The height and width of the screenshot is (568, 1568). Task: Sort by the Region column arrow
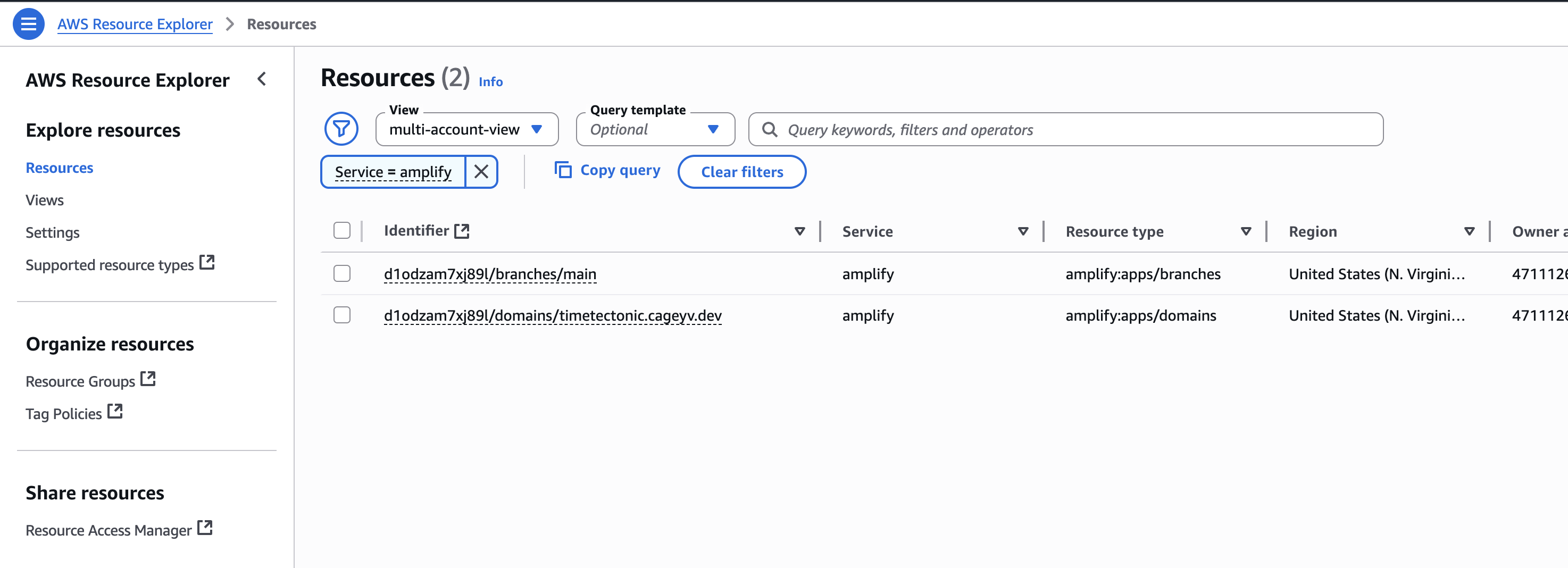pos(1469,231)
